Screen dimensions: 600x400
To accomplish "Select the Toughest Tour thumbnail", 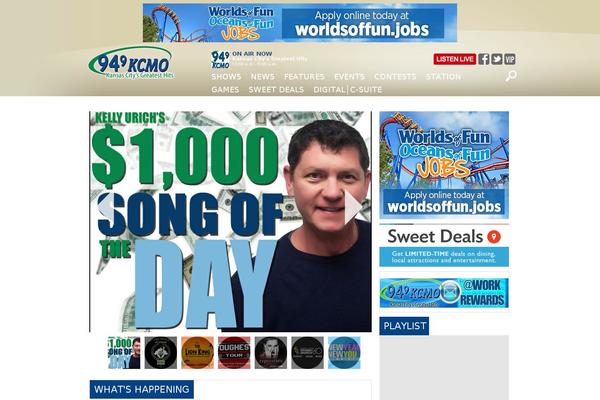I will click(x=234, y=353).
